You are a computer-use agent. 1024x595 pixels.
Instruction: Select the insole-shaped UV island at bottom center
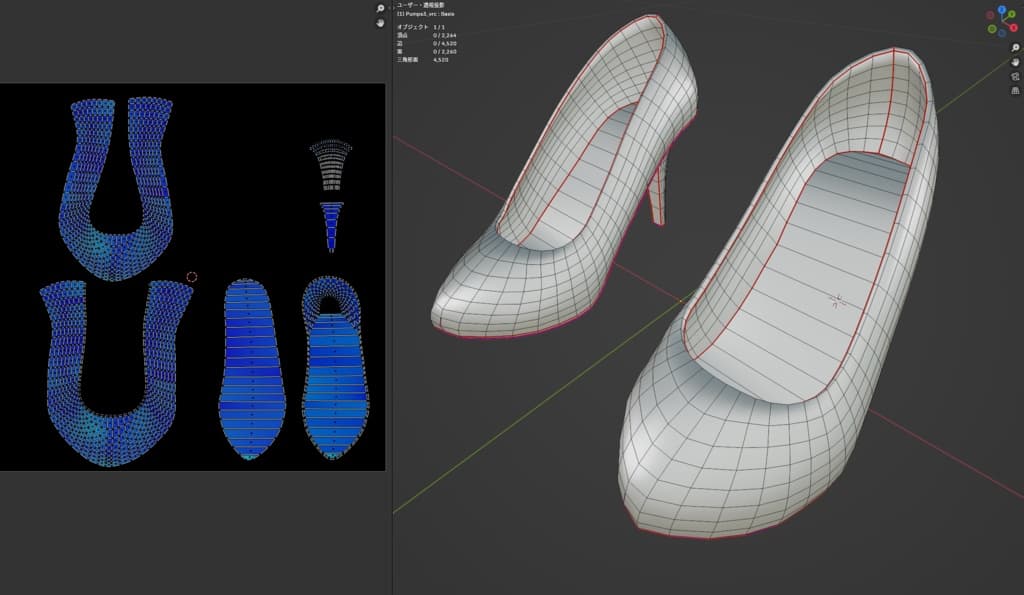[x=252, y=370]
